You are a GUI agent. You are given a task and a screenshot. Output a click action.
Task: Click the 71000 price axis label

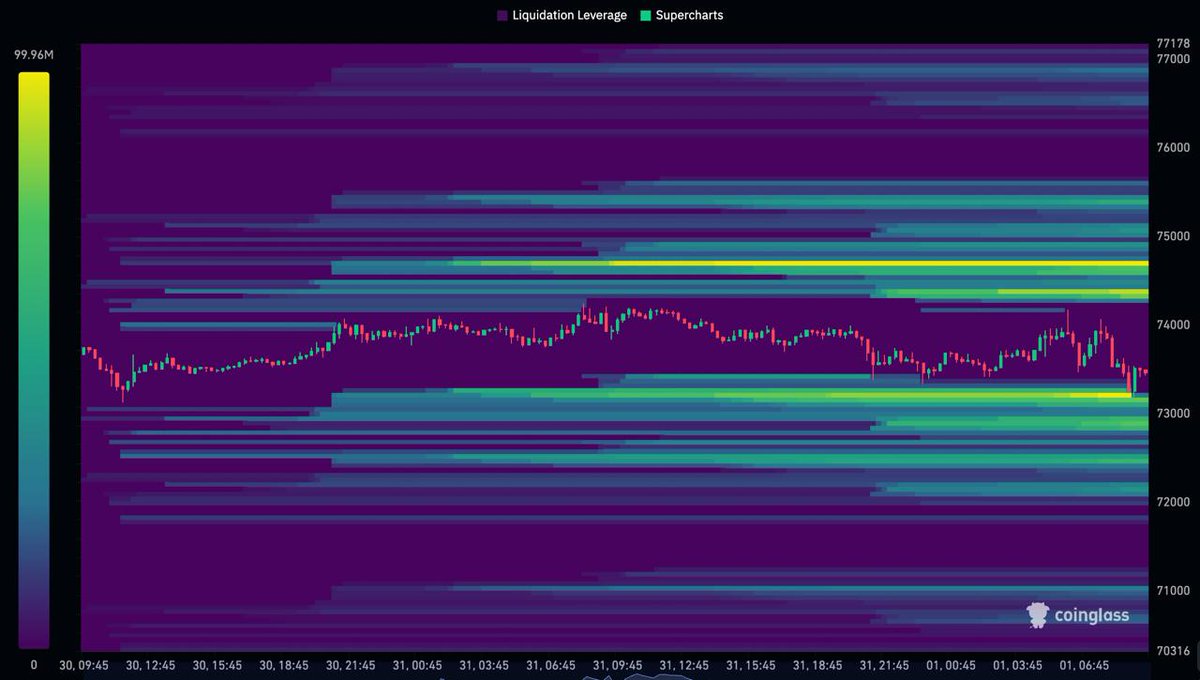pyautogui.click(x=1172, y=591)
